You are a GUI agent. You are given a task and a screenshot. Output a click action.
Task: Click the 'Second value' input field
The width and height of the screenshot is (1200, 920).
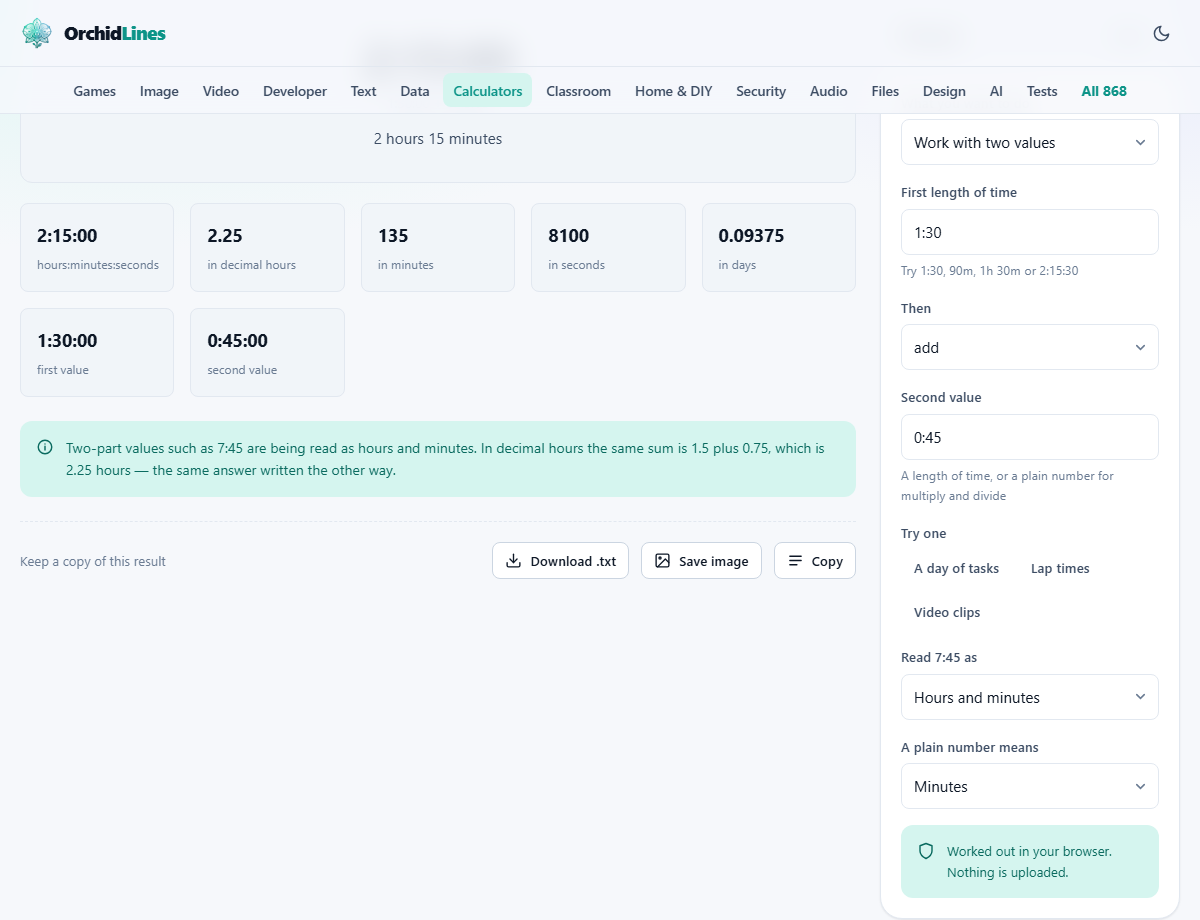click(1029, 437)
